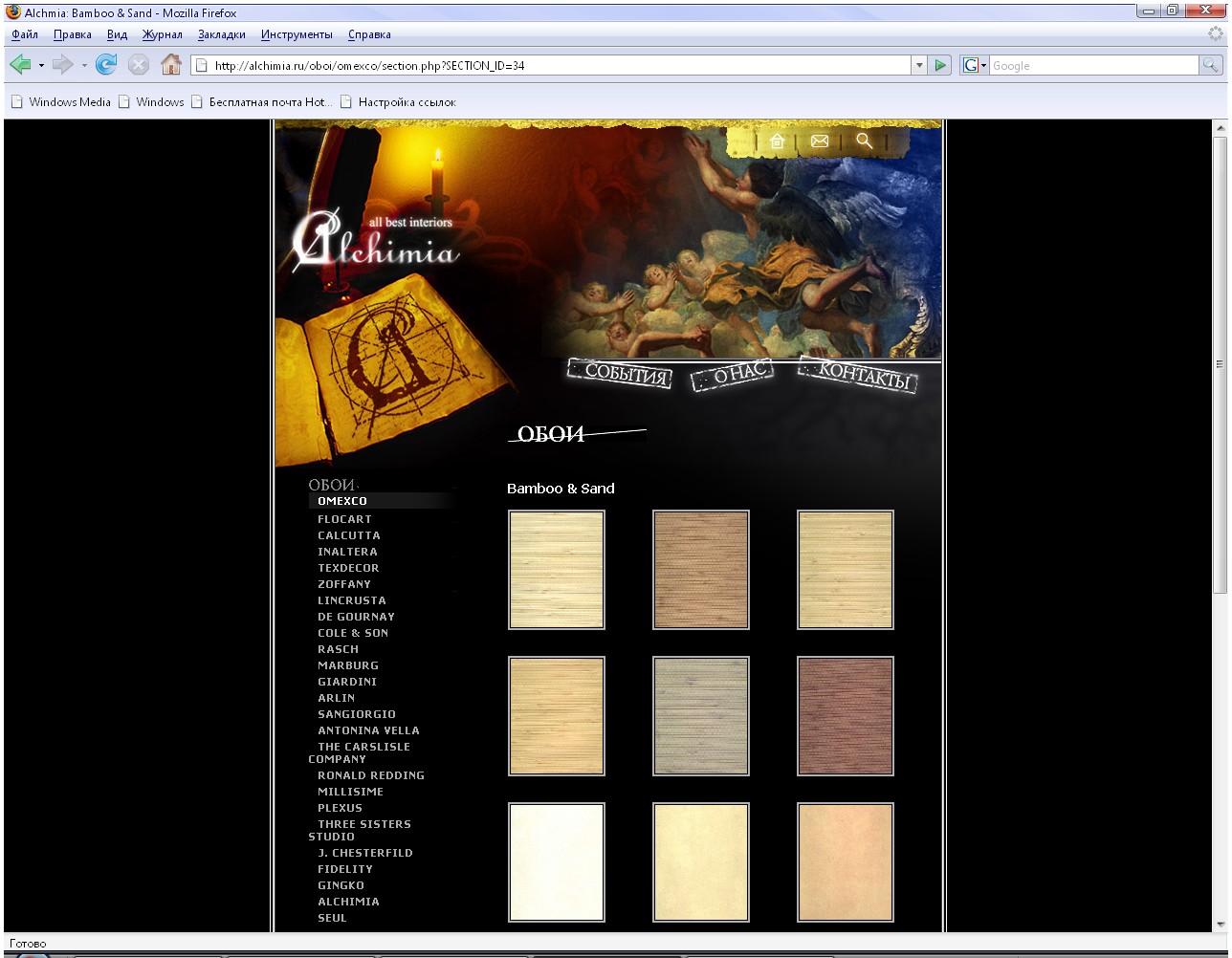
Task: Open the GINGKO brand link
Action: [341, 885]
